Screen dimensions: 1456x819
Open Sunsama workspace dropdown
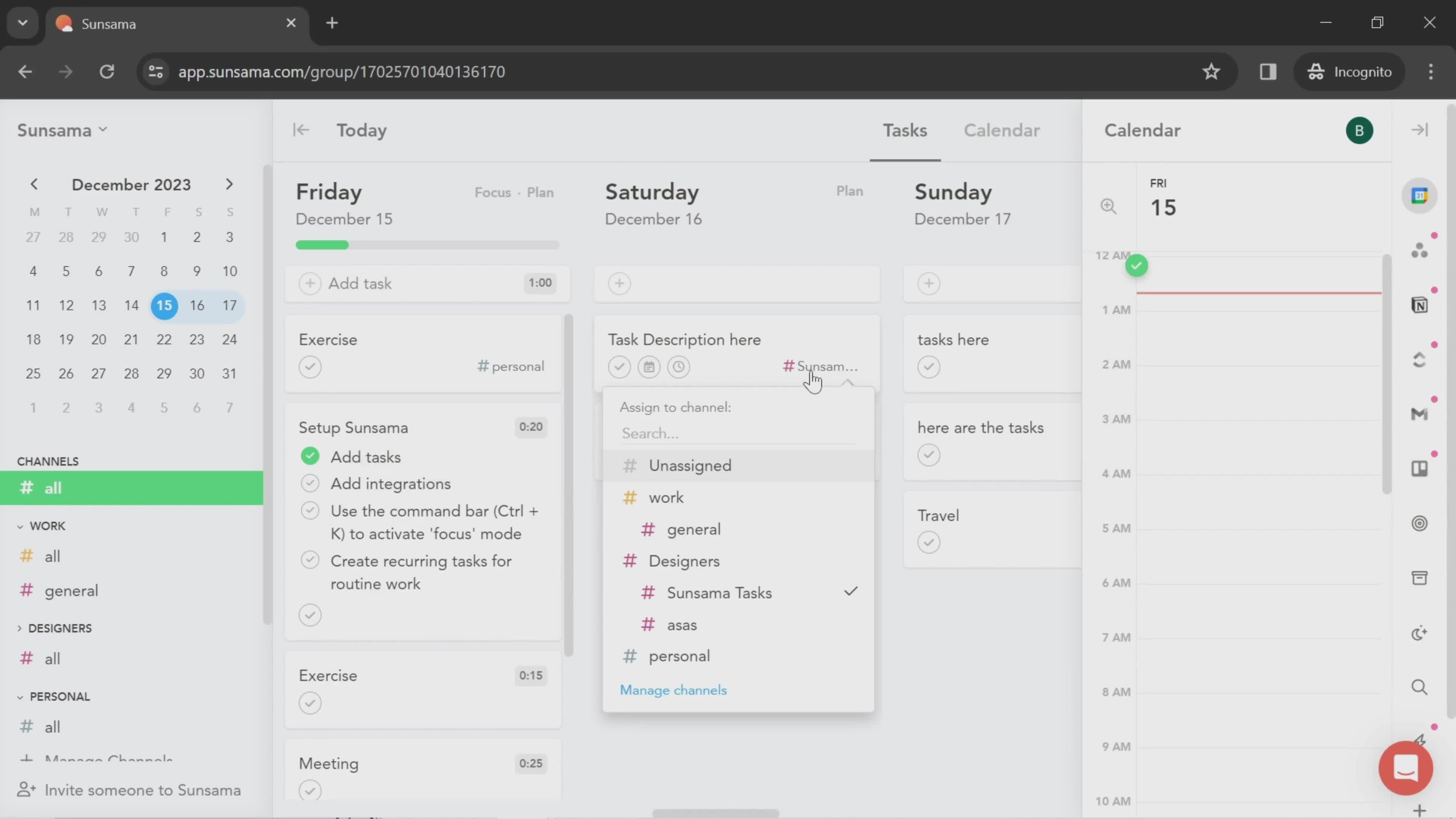tap(62, 130)
